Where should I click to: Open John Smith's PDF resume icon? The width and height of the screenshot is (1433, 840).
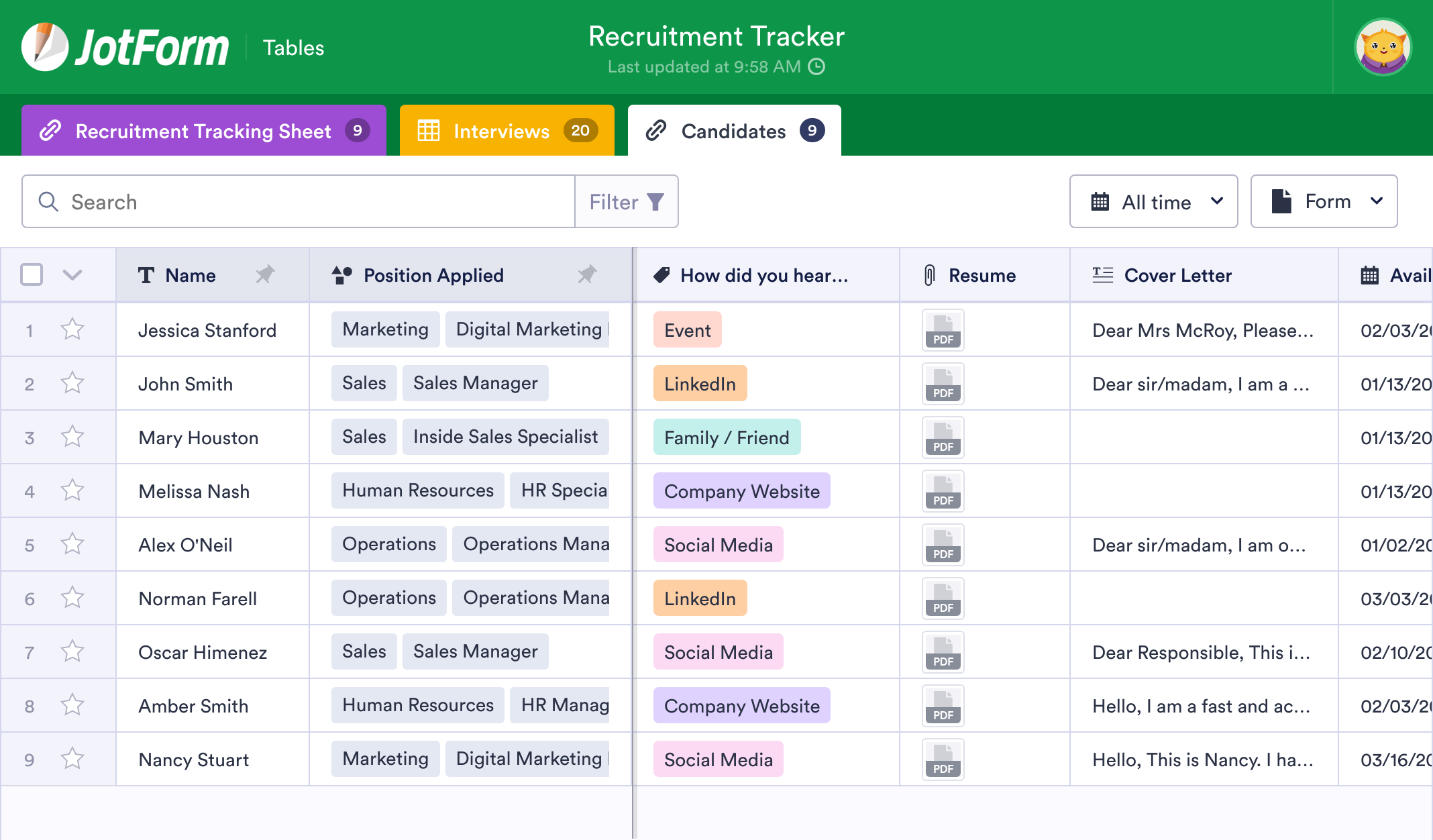coord(943,384)
